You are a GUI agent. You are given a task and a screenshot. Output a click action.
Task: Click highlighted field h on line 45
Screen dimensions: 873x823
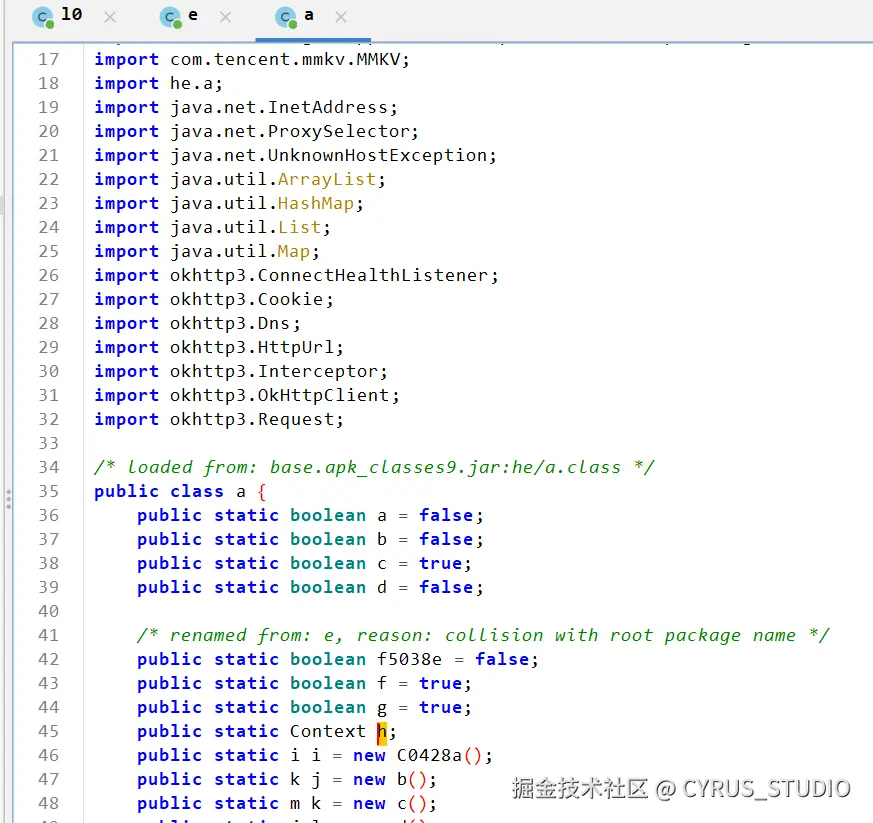tap(382, 733)
